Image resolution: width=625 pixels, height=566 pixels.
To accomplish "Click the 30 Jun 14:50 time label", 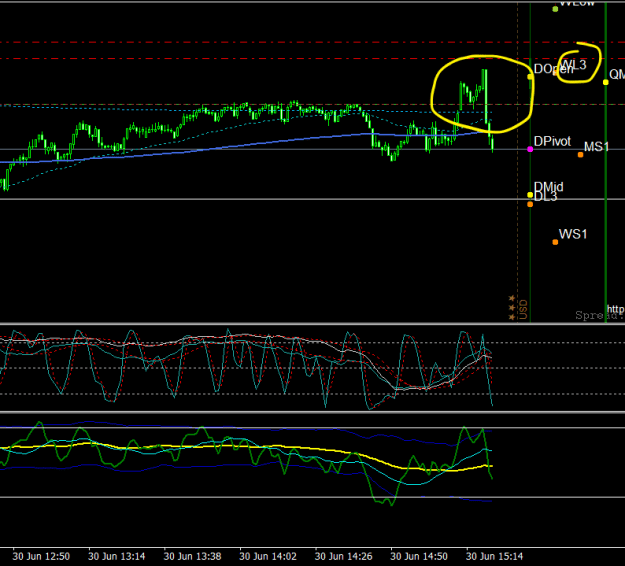I will (x=419, y=556).
